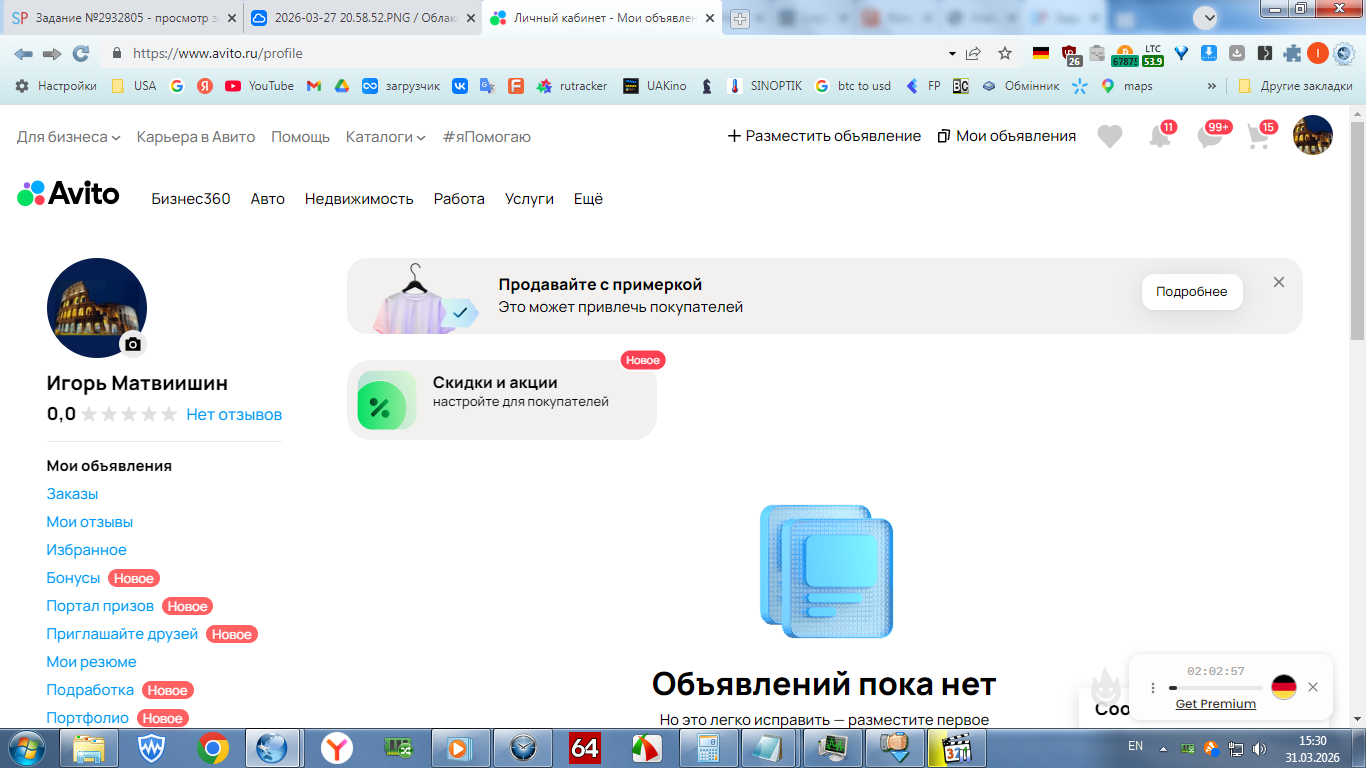Open the shopping cart with badge 15
The height and width of the screenshot is (768, 1366).
coord(1260,136)
